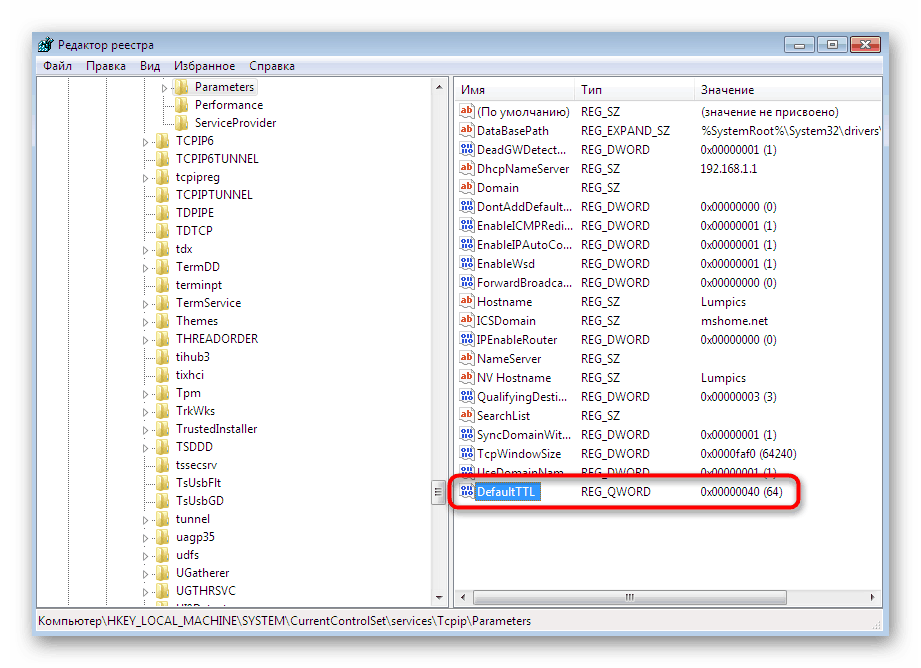Select the tihub3 key

tap(193, 357)
